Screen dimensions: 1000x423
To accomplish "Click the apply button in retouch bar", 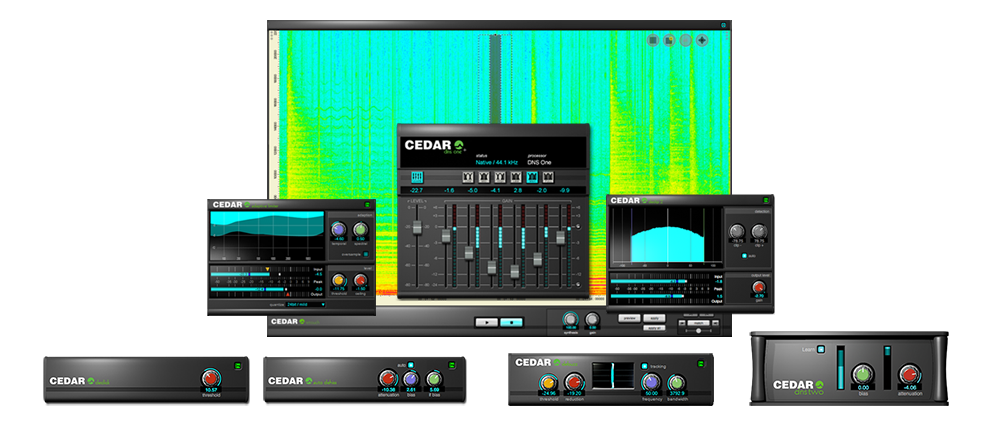I will [654, 318].
